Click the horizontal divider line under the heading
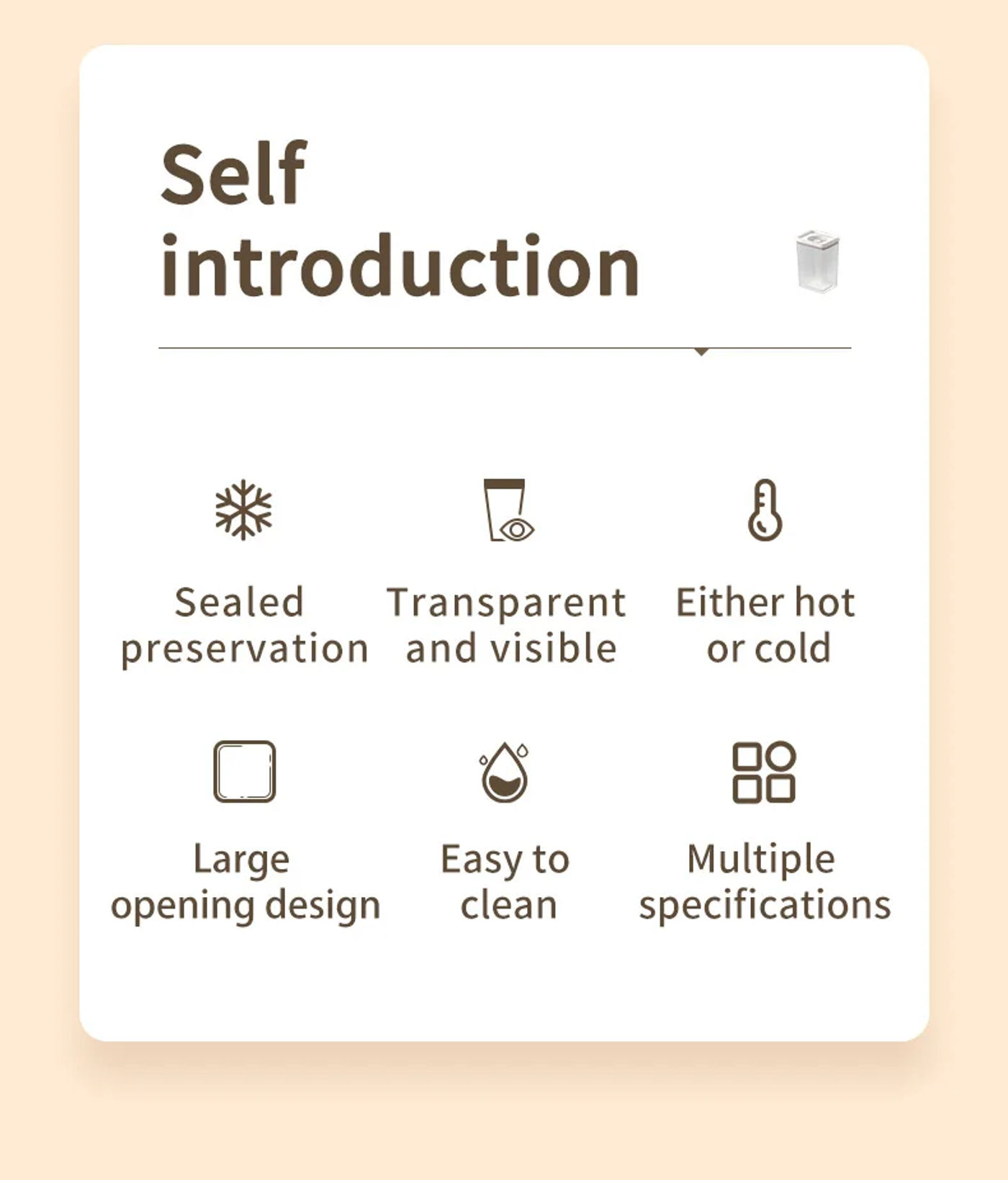The width and height of the screenshot is (1008, 1180). click(x=505, y=348)
